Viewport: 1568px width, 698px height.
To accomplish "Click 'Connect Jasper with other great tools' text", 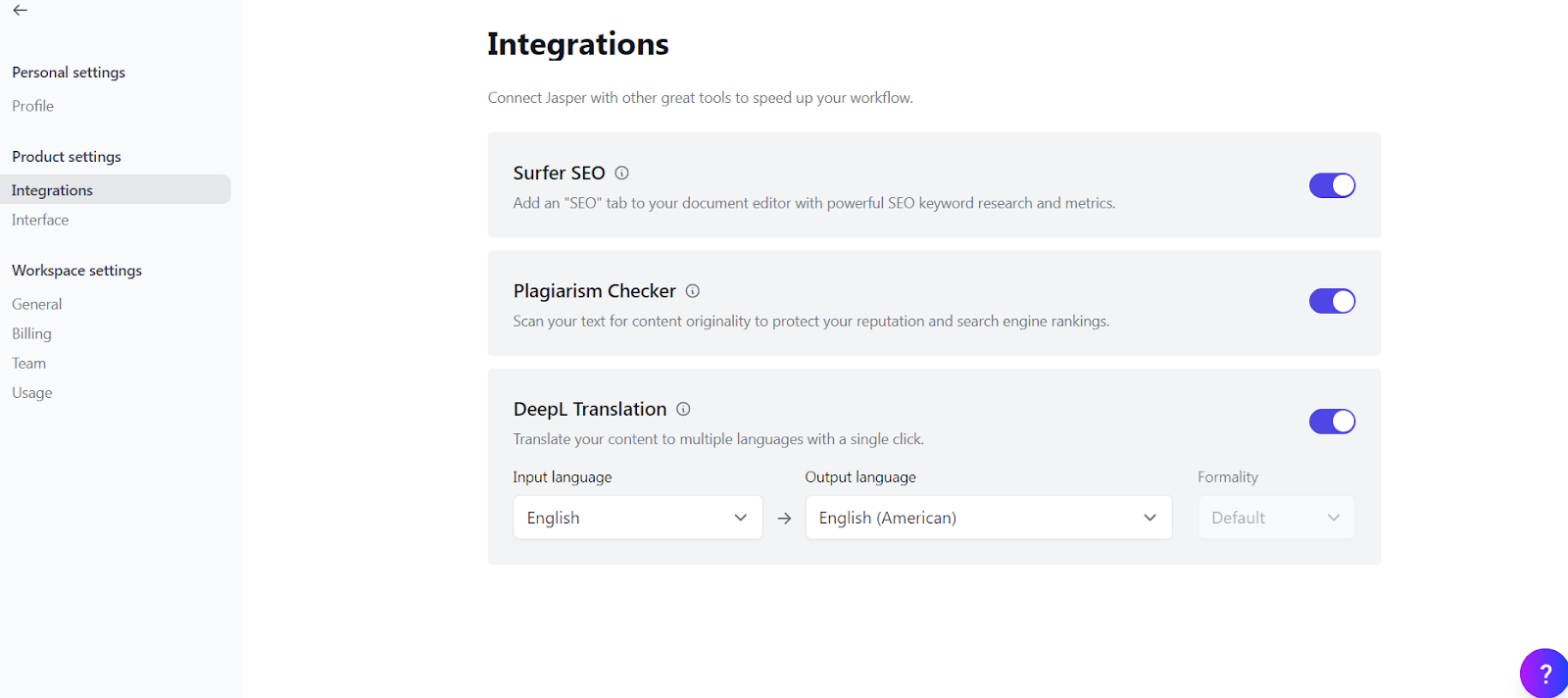I will 701,98.
